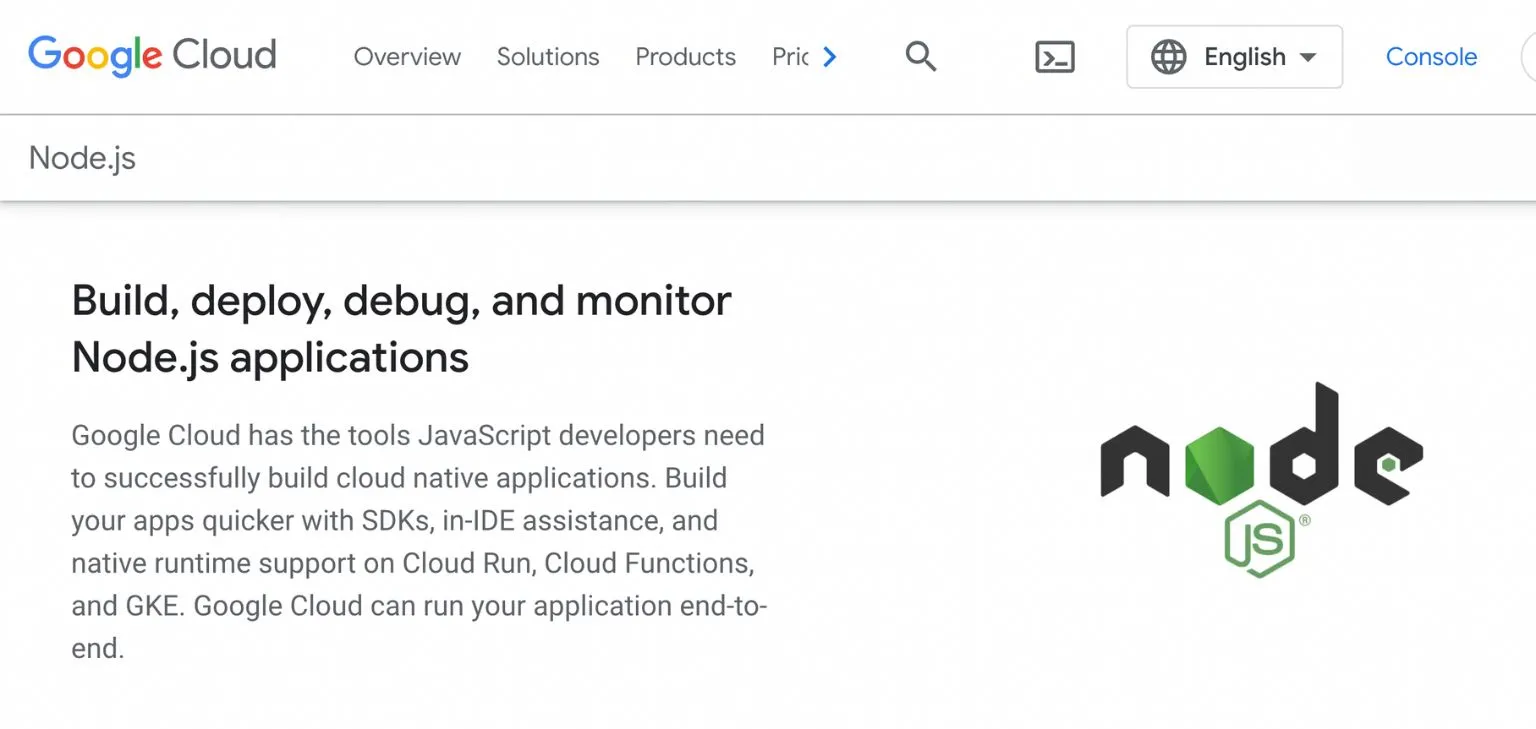Click the globe icon in language selector
Viewport: 1536px width, 729px height.
tap(1167, 57)
